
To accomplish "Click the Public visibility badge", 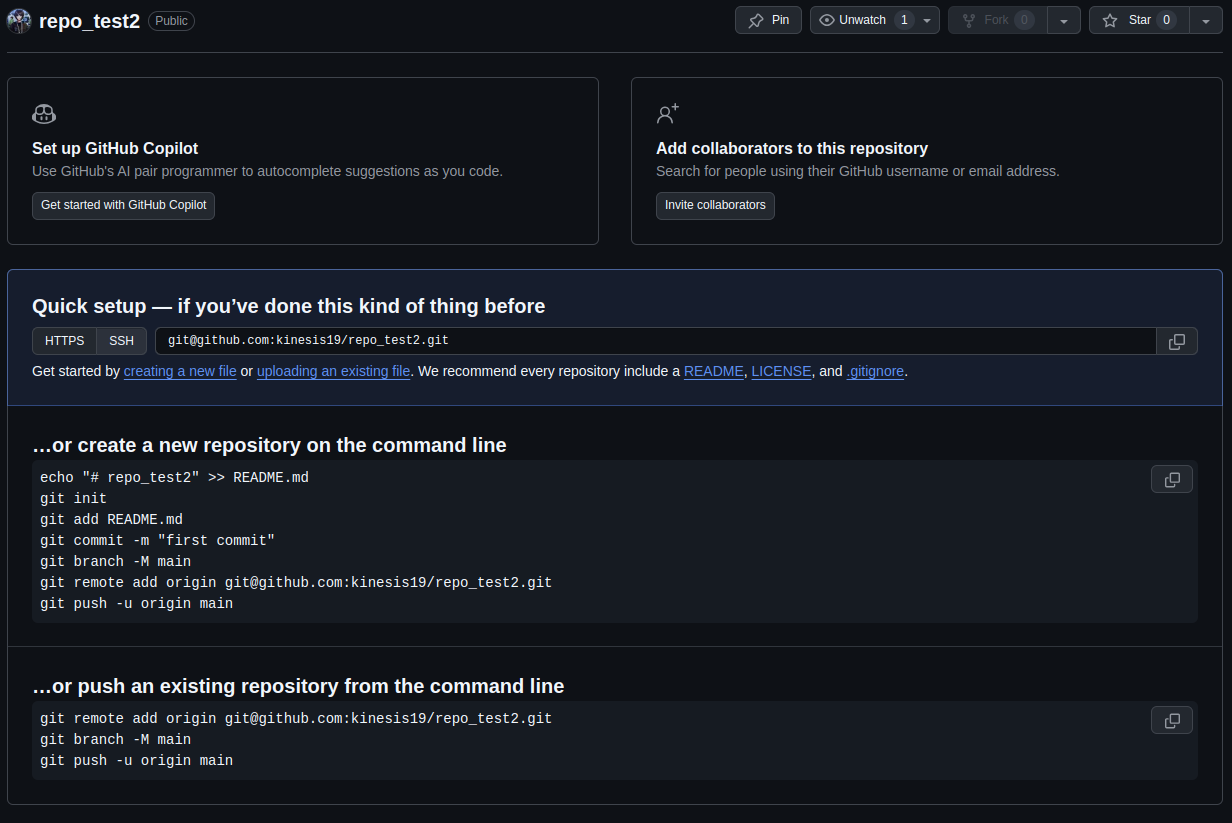I will coord(171,21).
